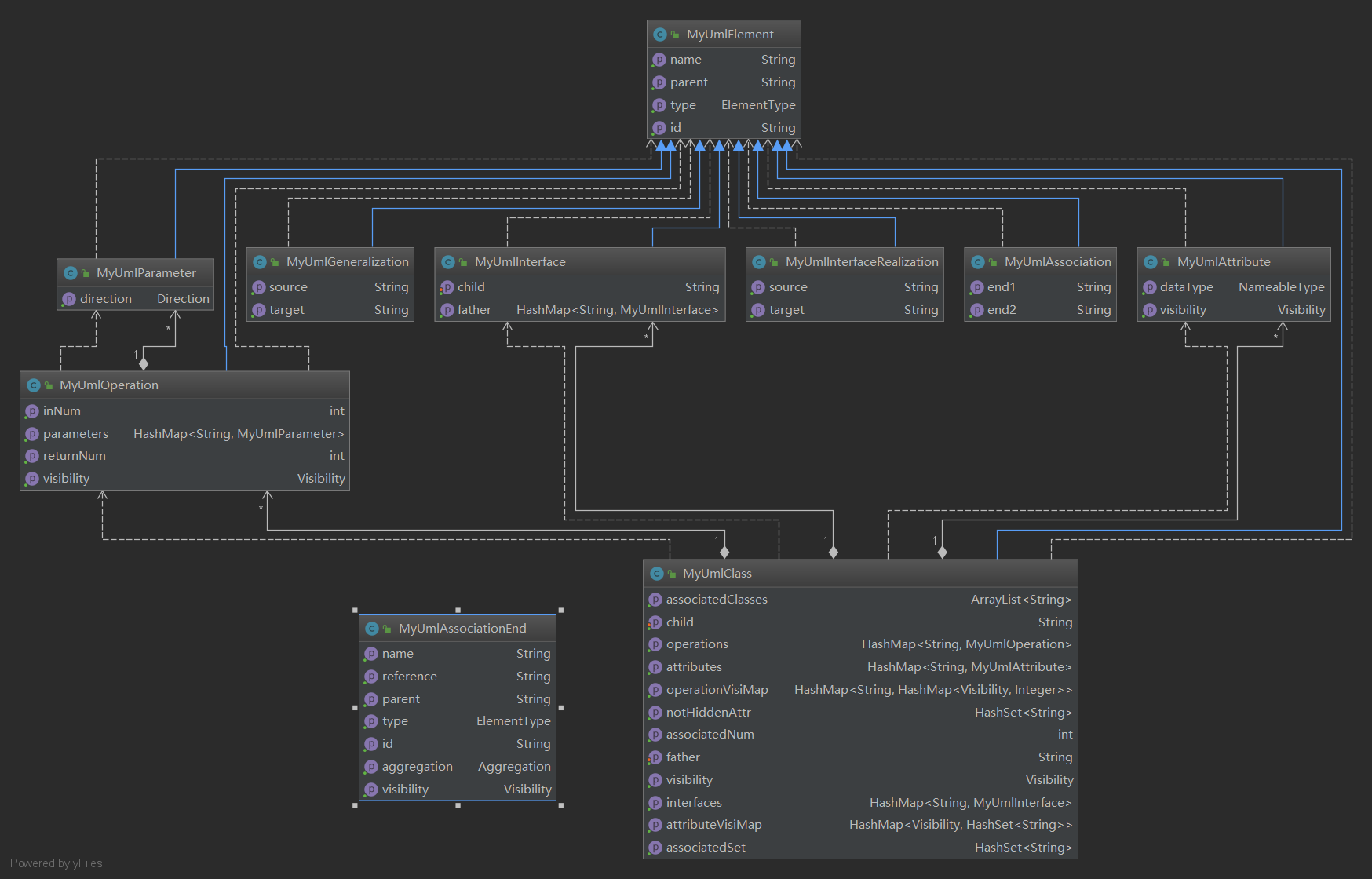Click the direction property in MyUmlParameter
Image resolution: width=1372 pixels, height=879 pixels.
[x=106, y=299]
